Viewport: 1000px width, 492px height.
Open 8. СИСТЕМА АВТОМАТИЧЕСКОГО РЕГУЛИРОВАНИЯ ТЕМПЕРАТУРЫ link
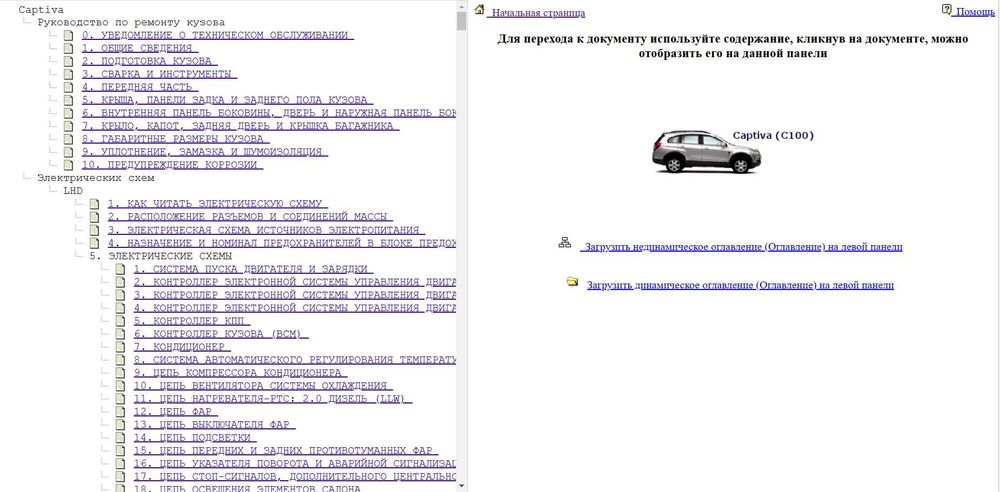click(x=295, y=360)
